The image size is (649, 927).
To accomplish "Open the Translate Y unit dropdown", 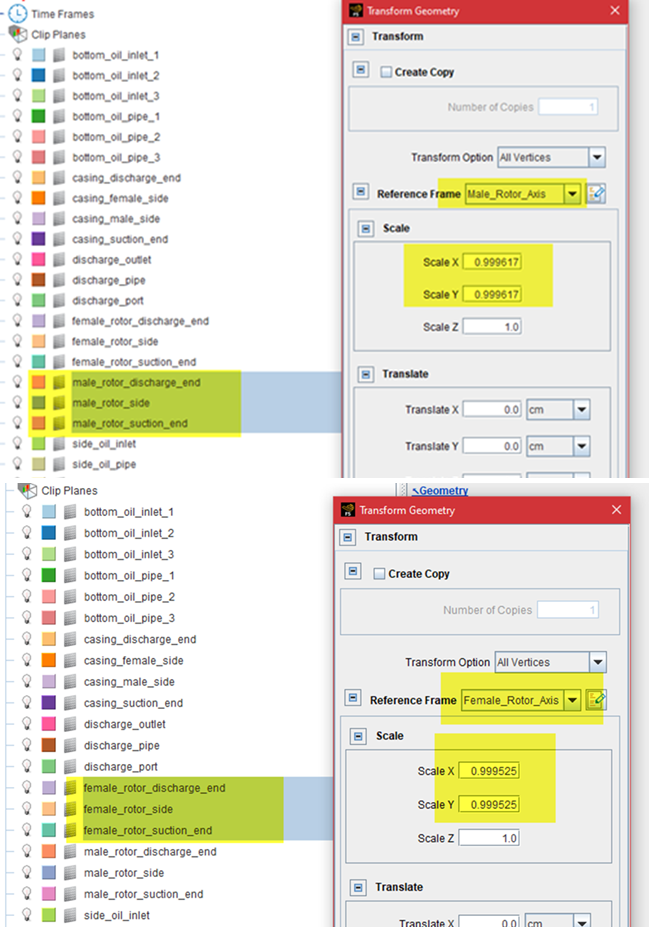I will 582,446.
